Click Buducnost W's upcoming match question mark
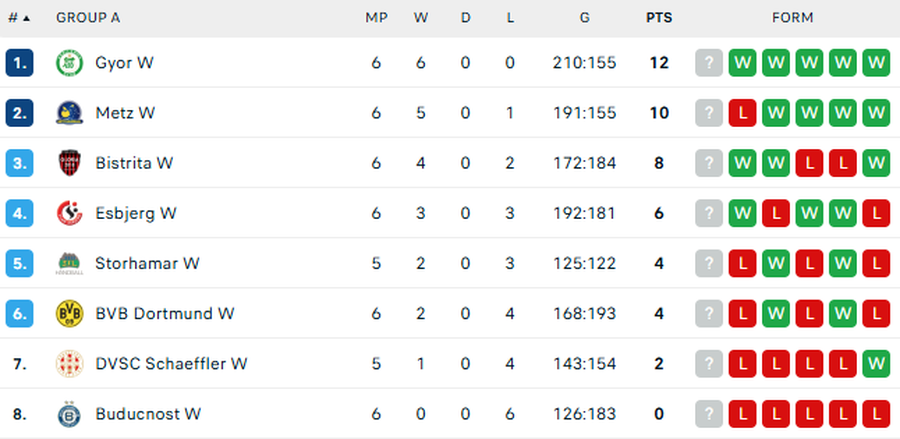Screen dimensions: 900x439 point(709,413)
